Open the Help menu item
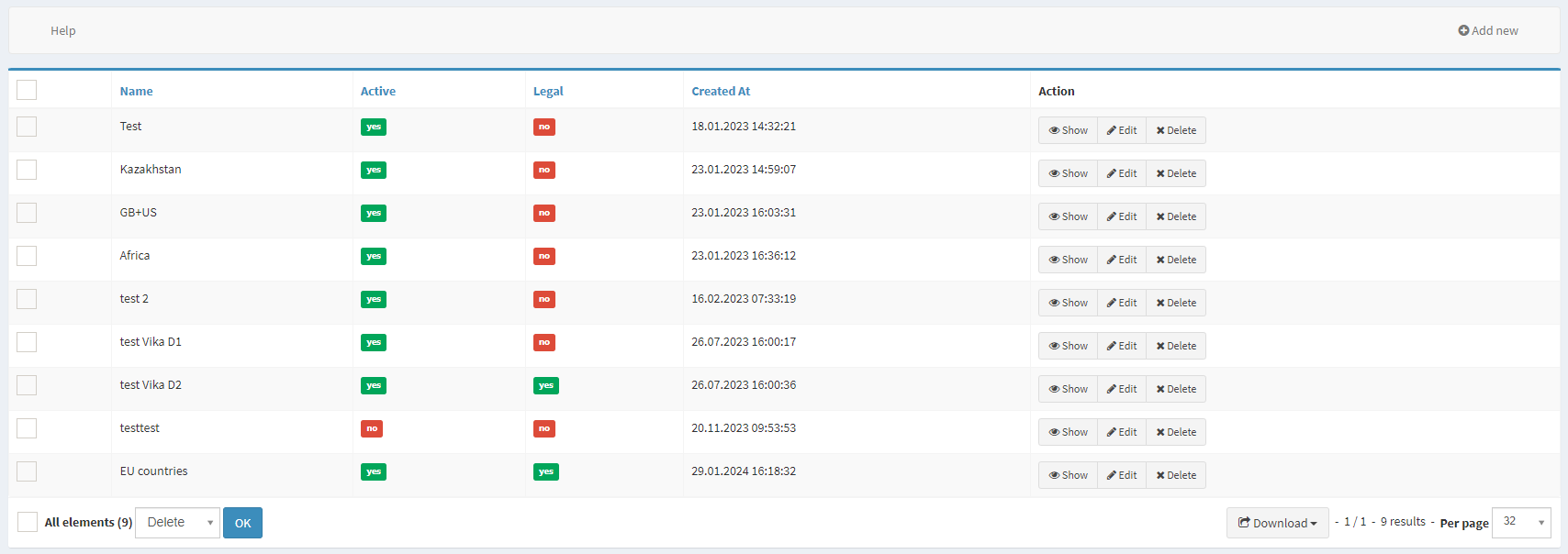This screenshot has height=554, width=1568. pyautogui.click(x=63, y=30)
